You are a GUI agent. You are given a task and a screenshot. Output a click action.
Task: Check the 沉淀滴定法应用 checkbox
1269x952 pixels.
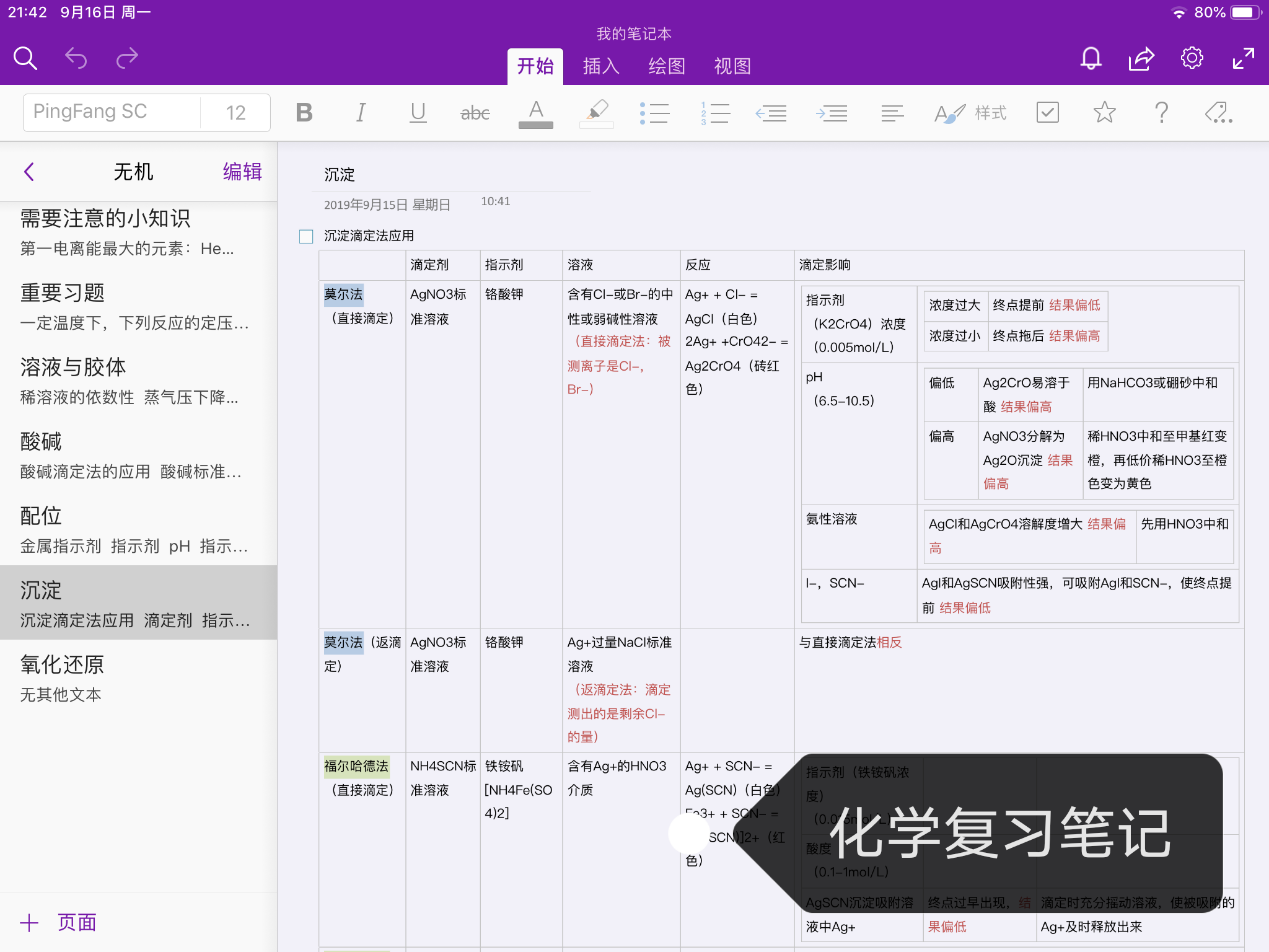point(306,236)
